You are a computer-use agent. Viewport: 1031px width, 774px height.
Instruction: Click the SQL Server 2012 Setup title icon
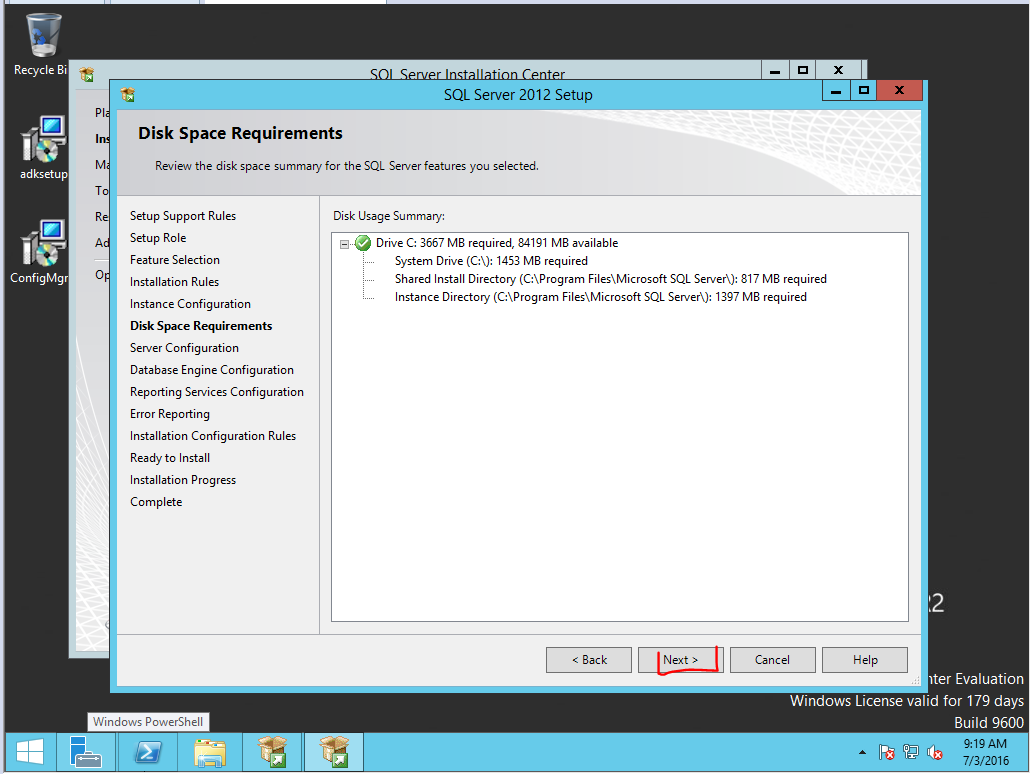point(128,95)
